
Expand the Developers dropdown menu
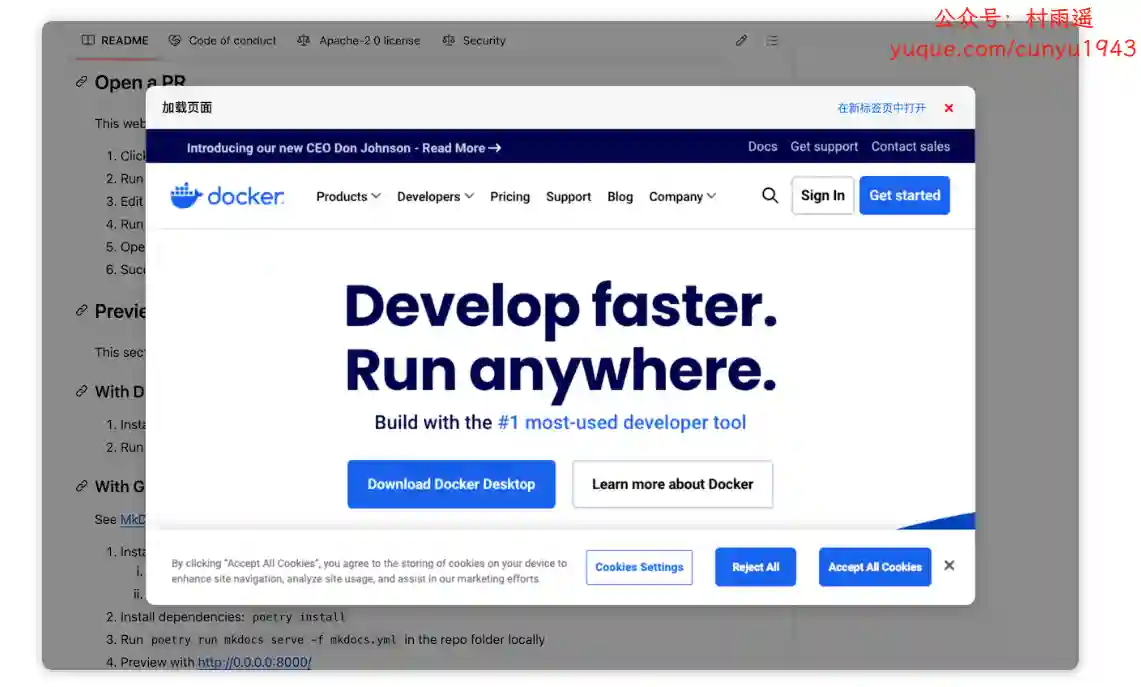435,196
